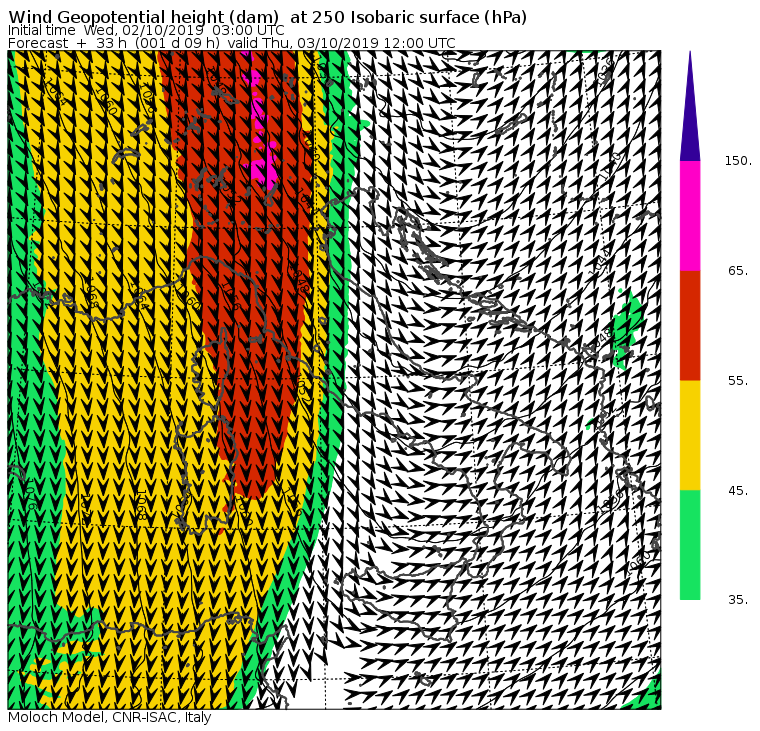The image size is (760, 731).
Task: Click the legend value '65.'
Action: tap(738, 271)
